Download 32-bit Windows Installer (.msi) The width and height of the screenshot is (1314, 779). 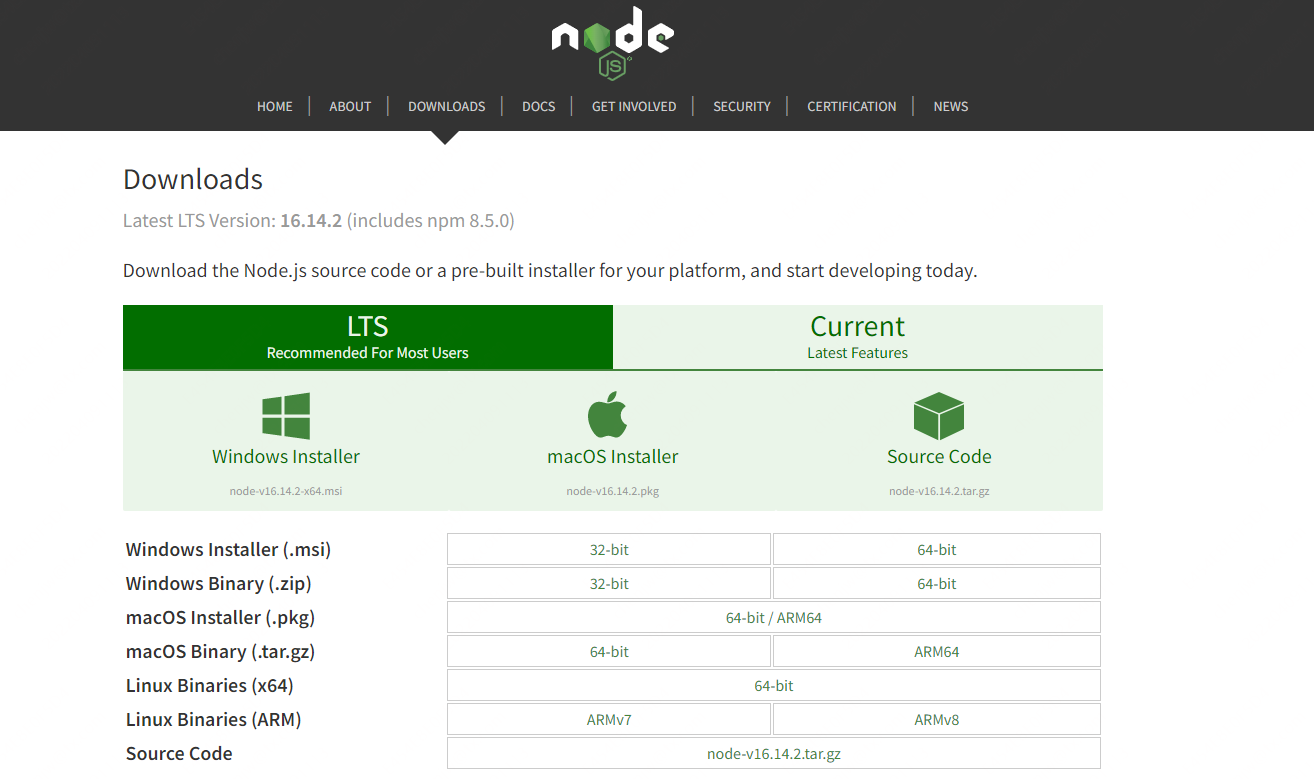tap(609, 550)
